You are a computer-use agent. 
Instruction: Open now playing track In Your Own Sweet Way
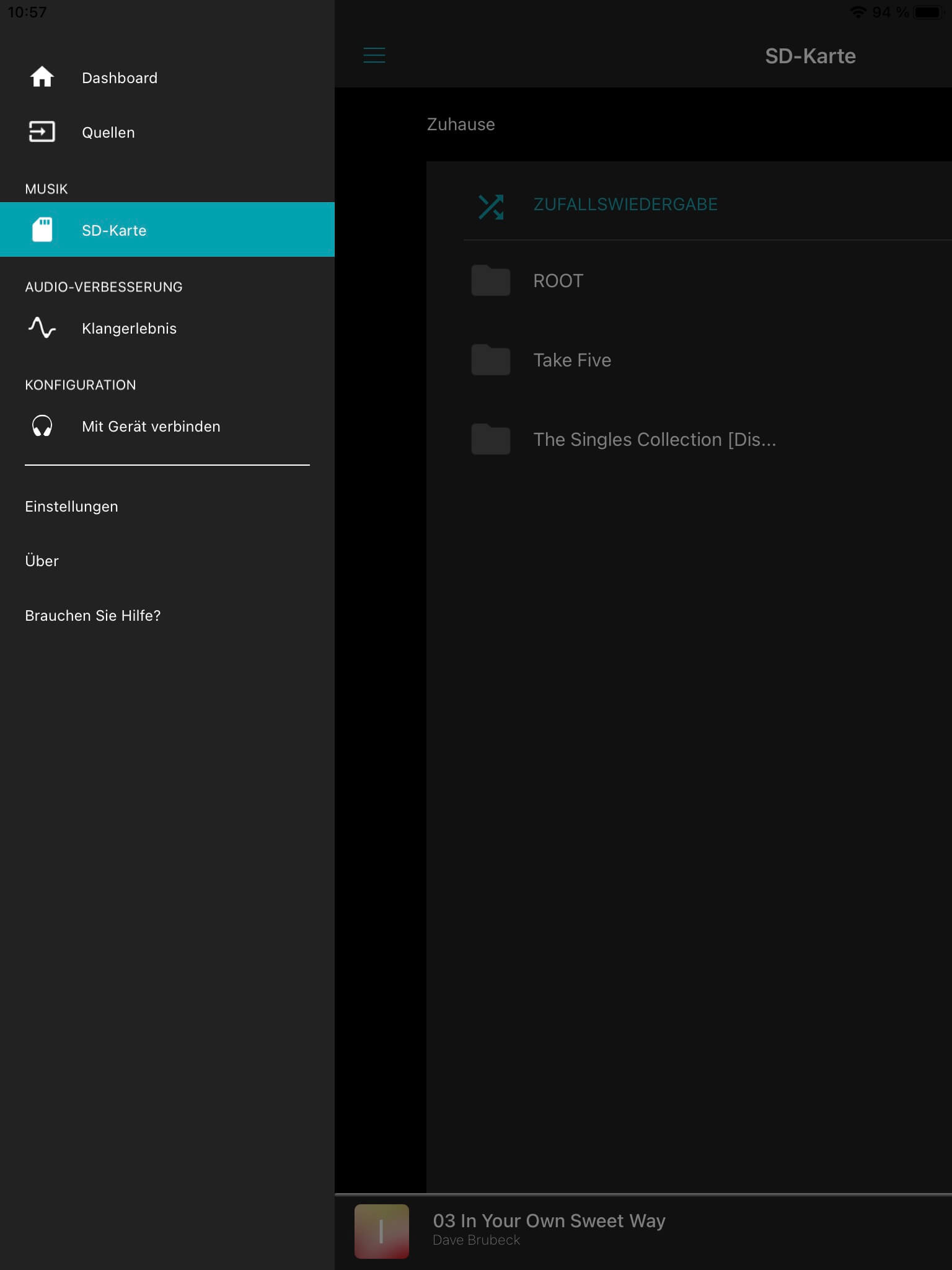(549, 1221)
